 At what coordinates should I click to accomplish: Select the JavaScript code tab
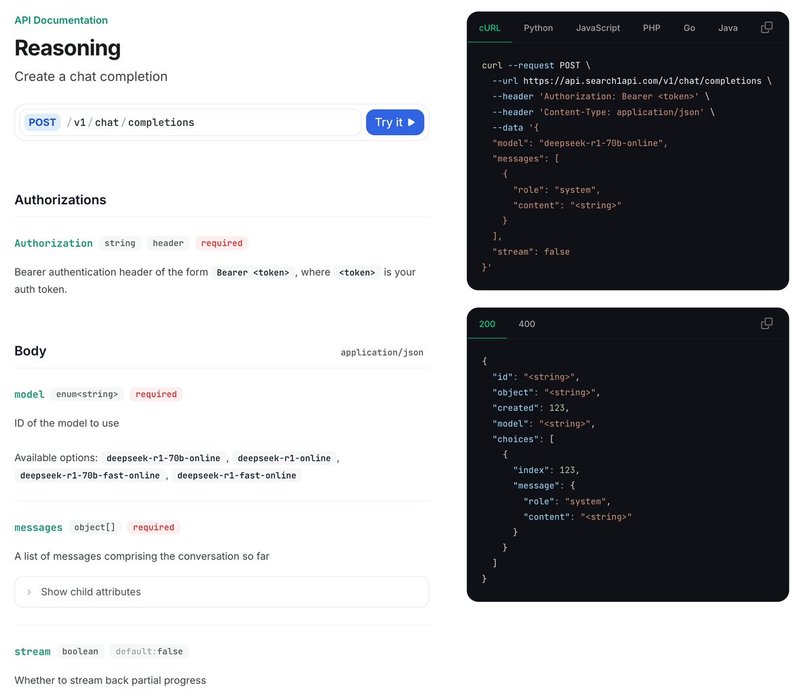point(598,28)
